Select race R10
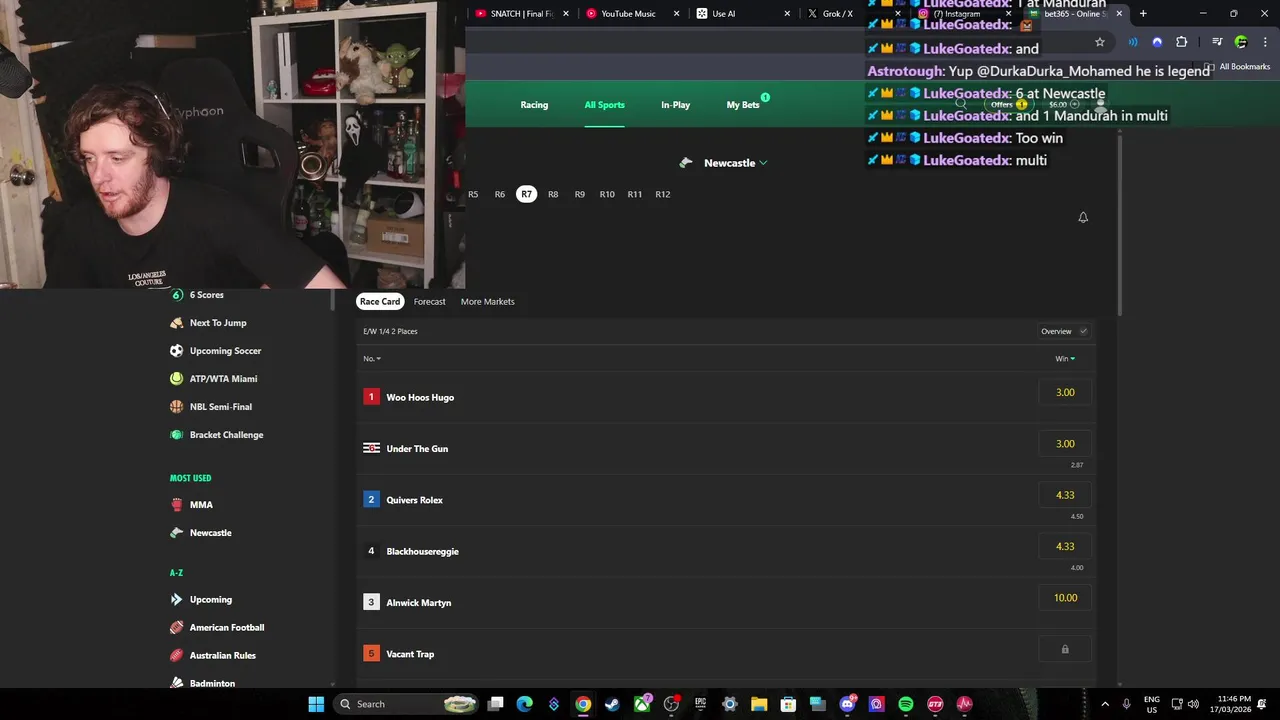 [x=607, y=195]
